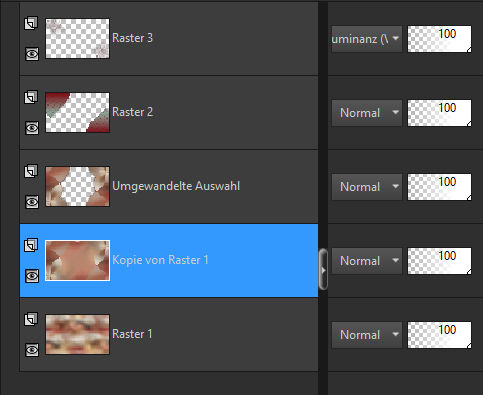This screenshot has height=395, width=483.
Task: Toggle eye icon of Kopie von Raster 1
Action: click(32, 276)
